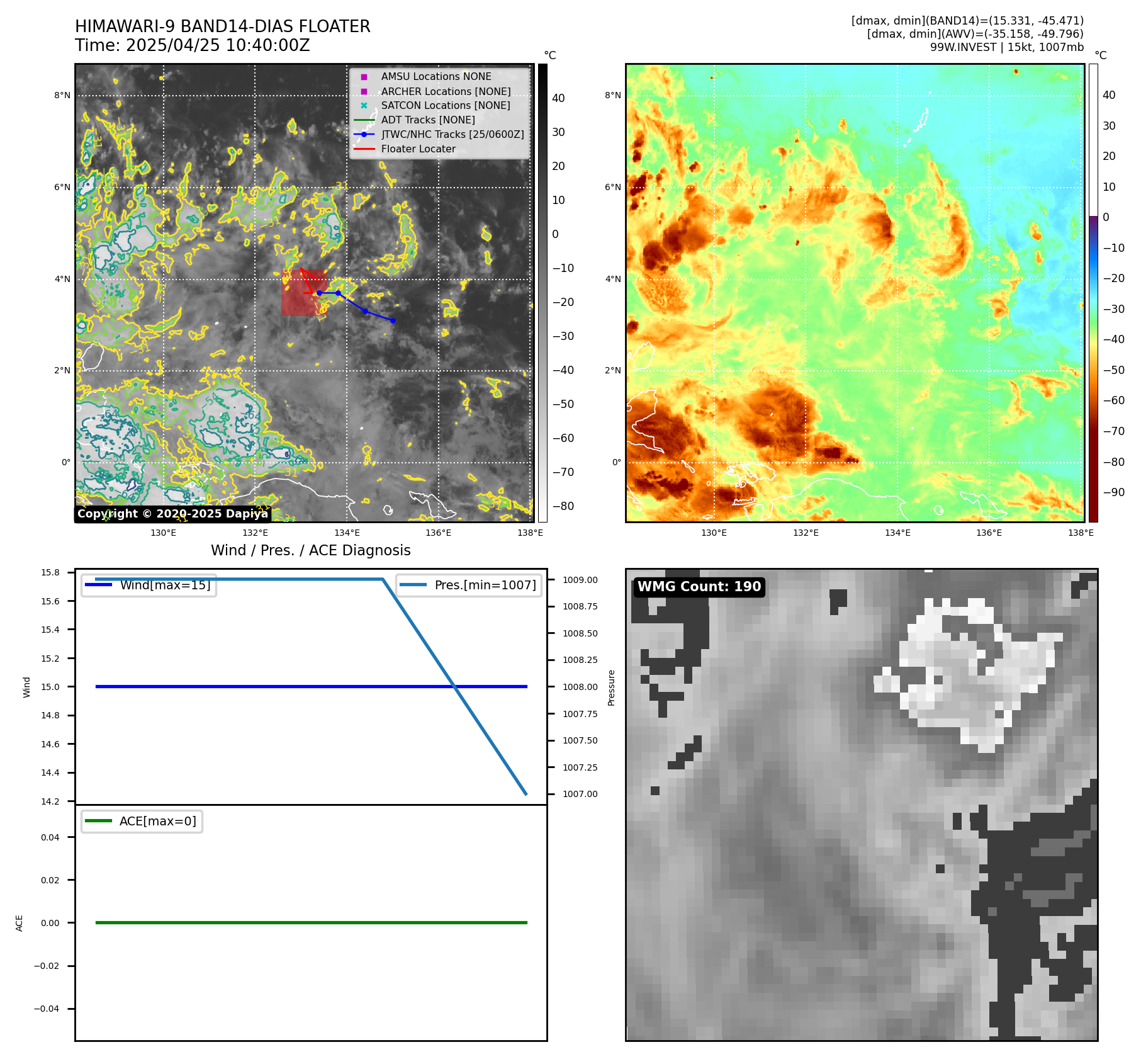1141x1064 pixels.
Task: Click the '0.04' ACE axis tick
Action: pyautogui.click(x=50, y=837)
